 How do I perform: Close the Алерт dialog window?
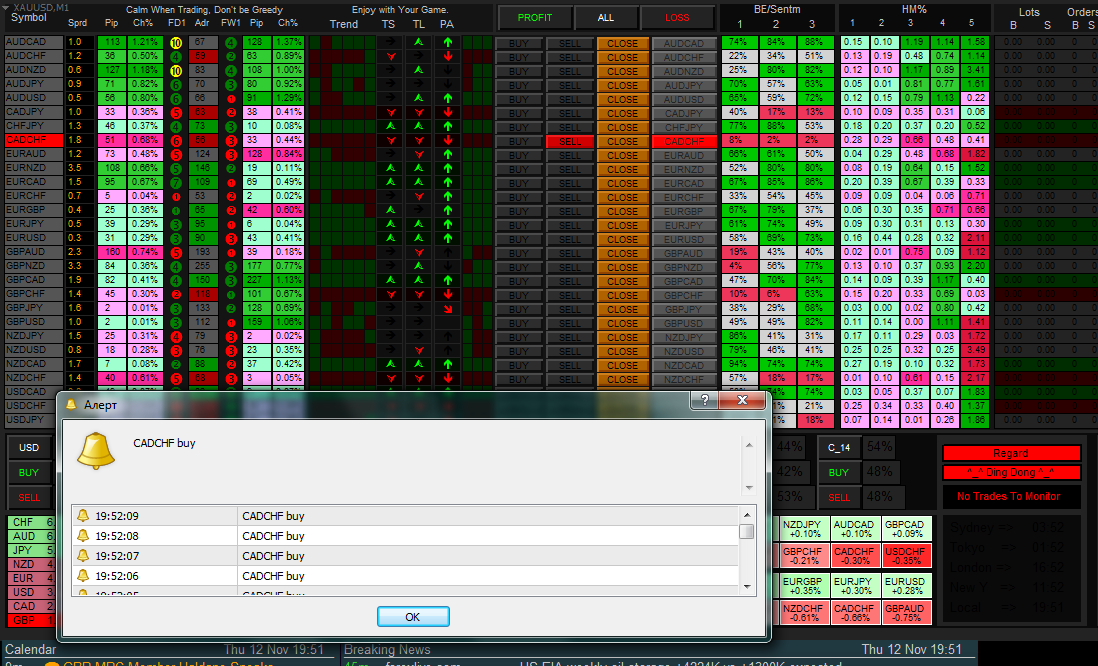[742, 400]
